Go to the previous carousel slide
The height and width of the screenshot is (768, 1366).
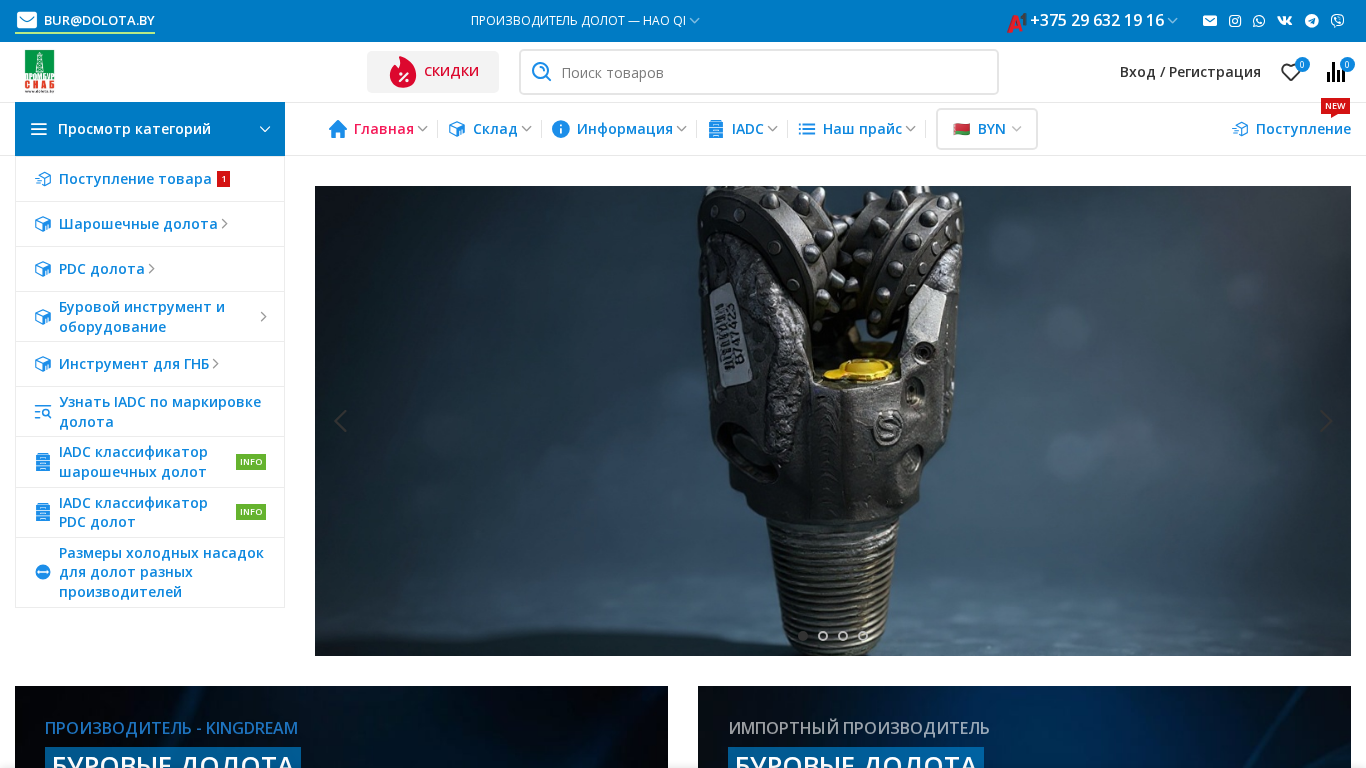click(340, 421)
